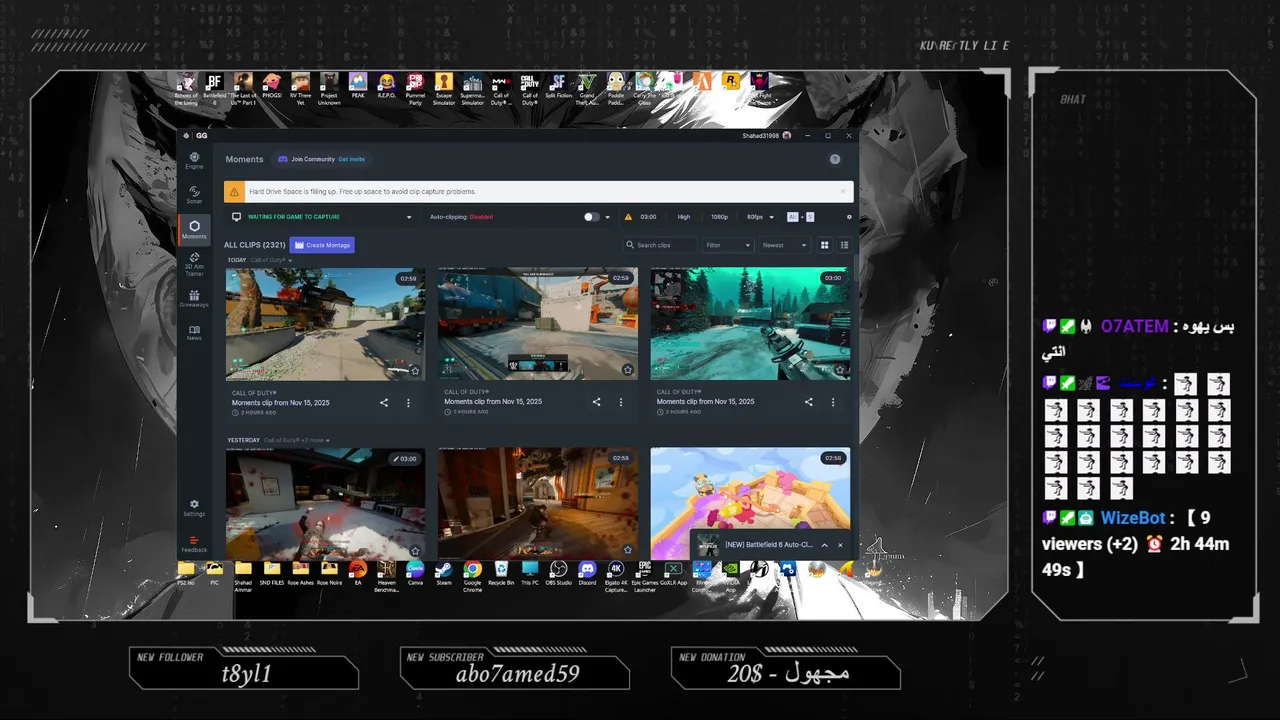The width and height of the screenshot is (1280, 720).
Task: Click the Alt + S hotkey indicator
Action: coord(801,217)
